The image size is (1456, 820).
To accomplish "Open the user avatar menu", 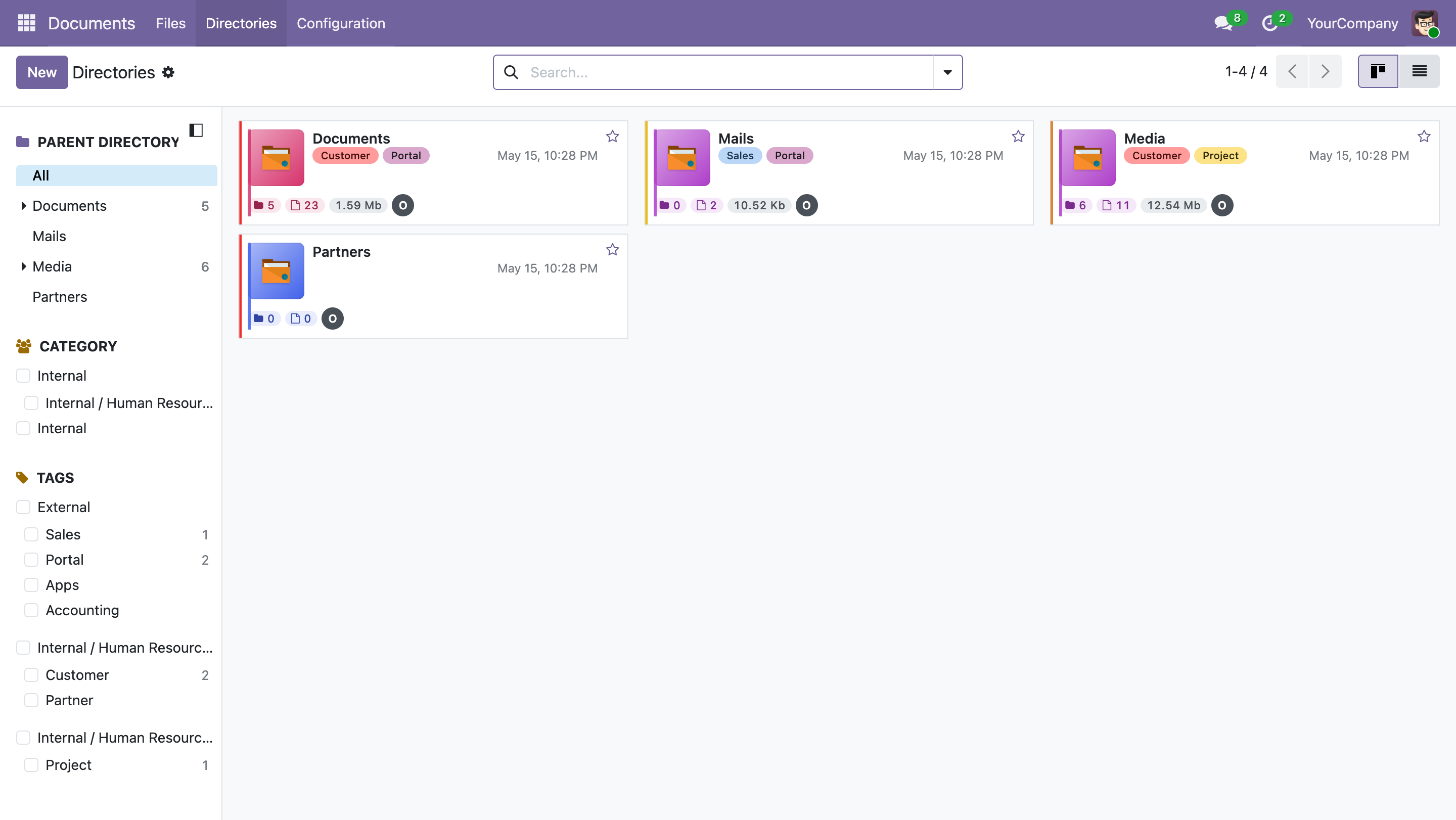I will pyautogui.click(x=1425, y=23).
